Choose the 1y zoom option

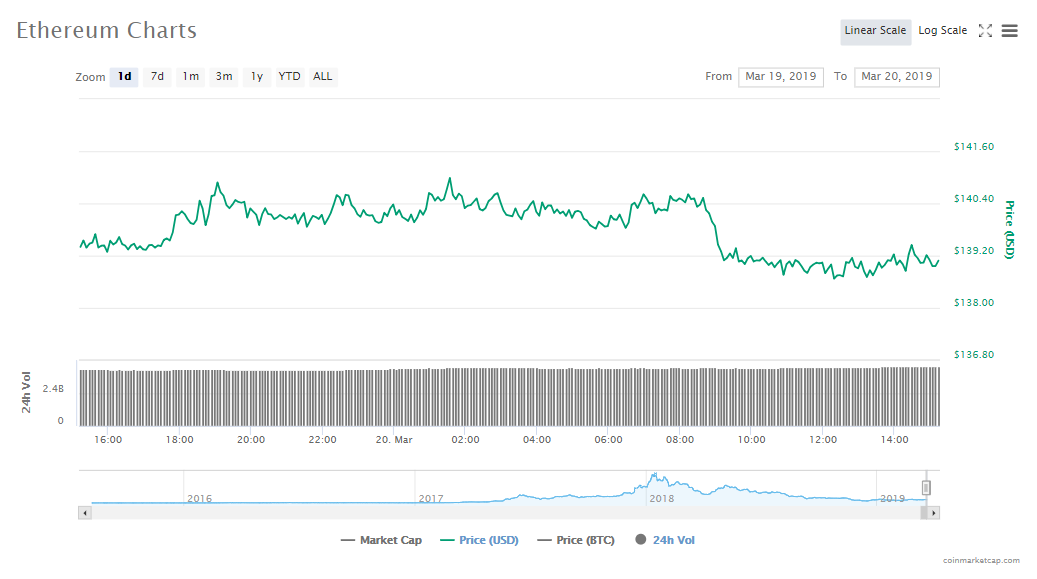click(257, 77)
